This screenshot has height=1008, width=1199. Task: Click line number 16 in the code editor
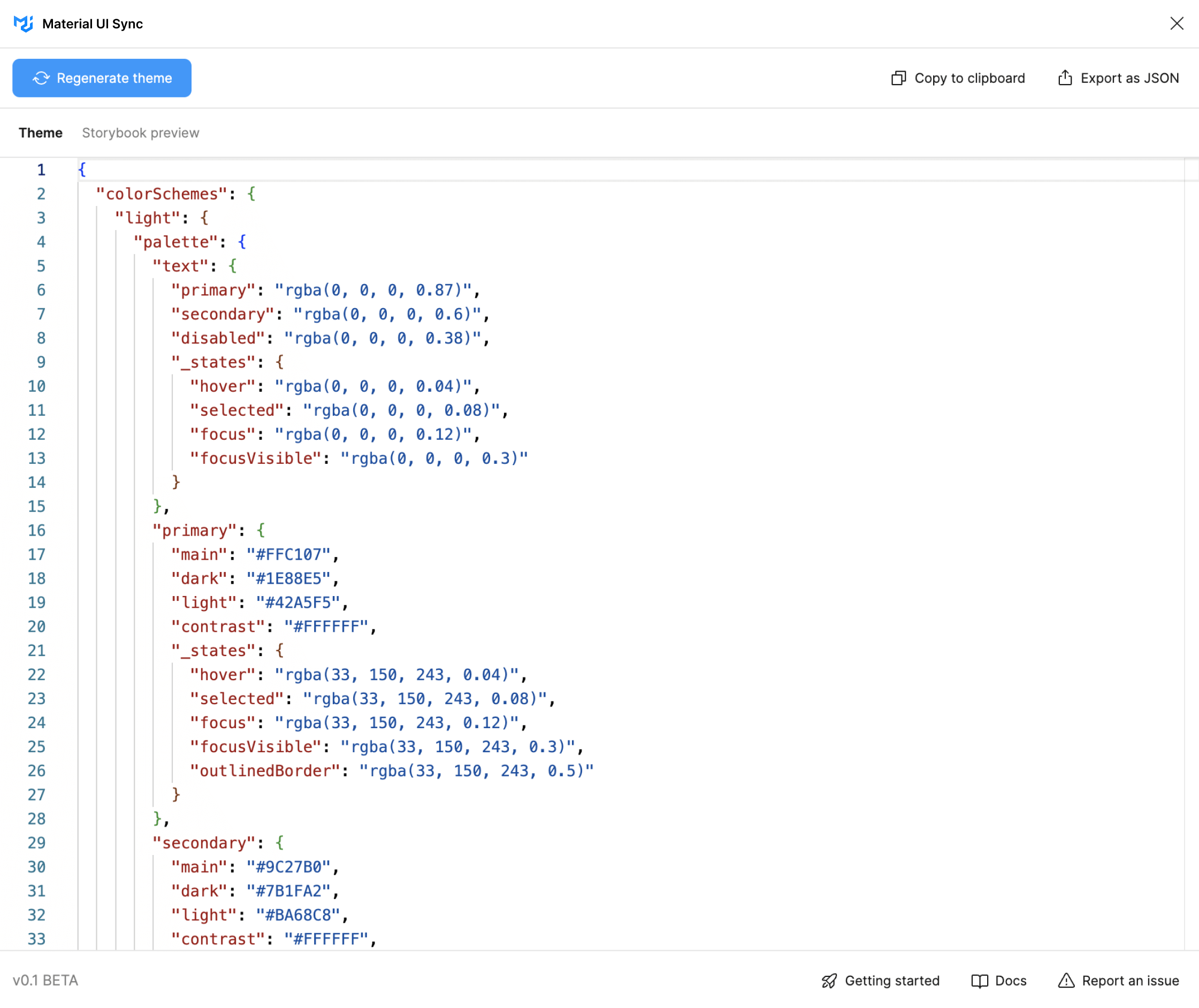tap(36, 530)
